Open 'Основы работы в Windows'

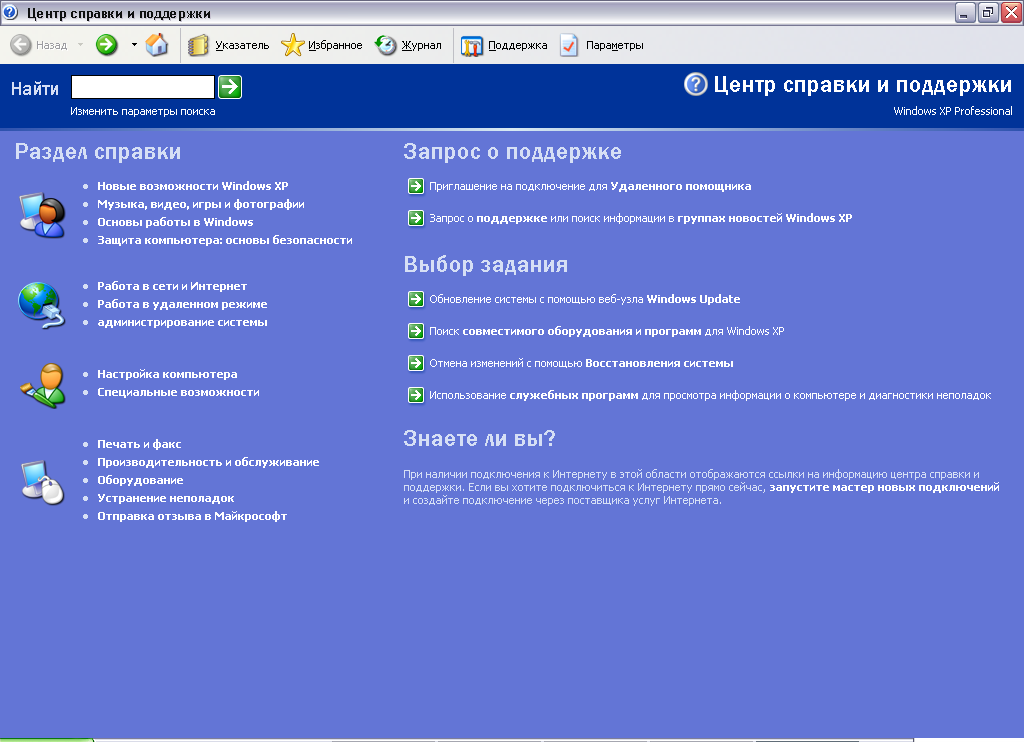[175, 222]
